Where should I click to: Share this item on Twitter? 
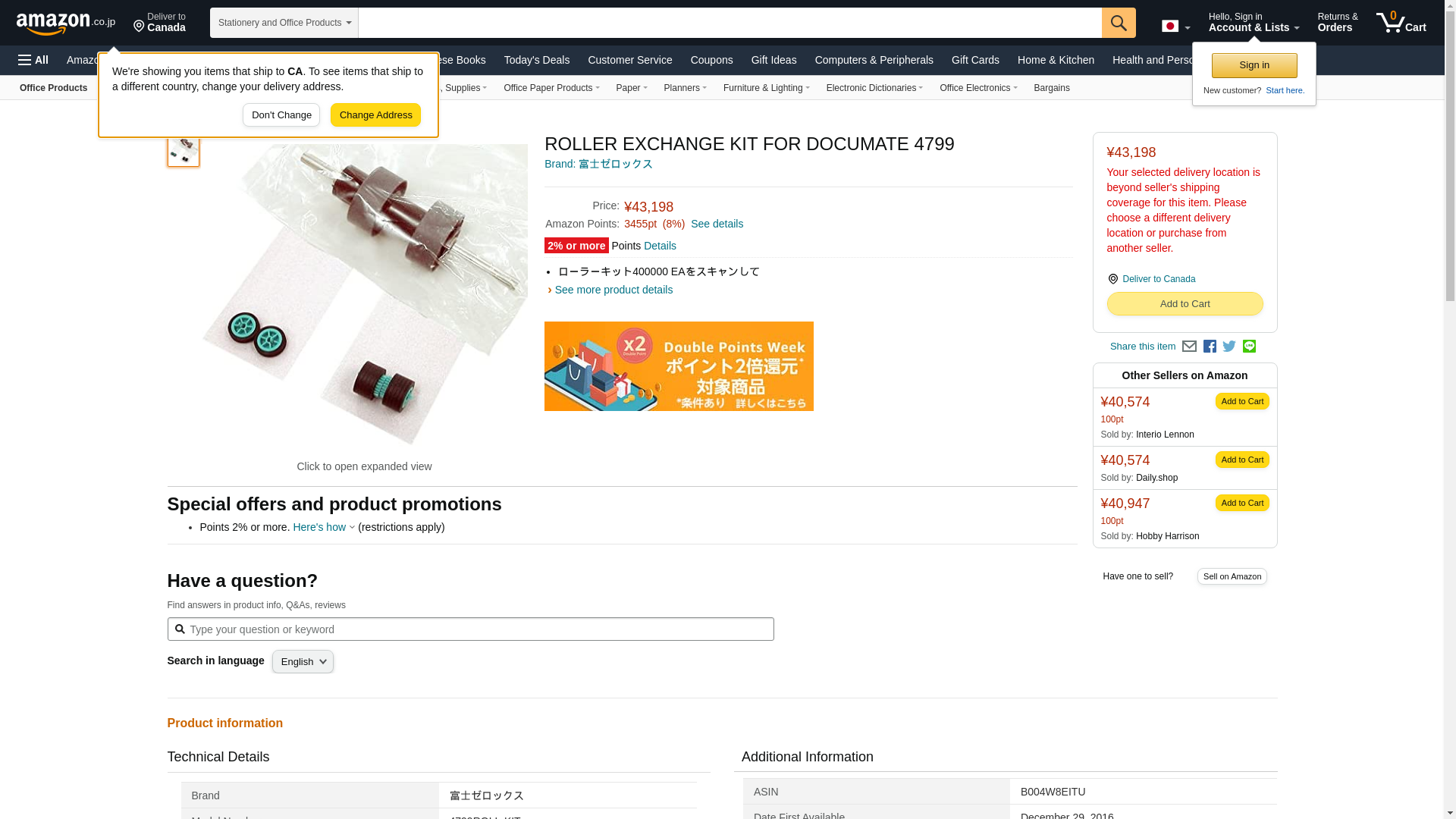[x=1229, y=347]
